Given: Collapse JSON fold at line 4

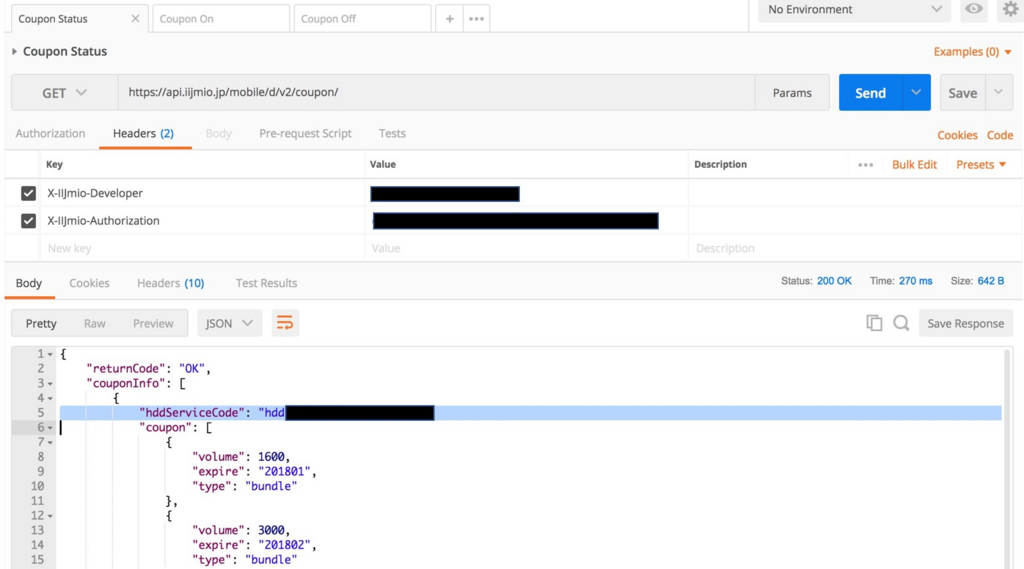Looking at the screenshot, I should pos(50,398).
